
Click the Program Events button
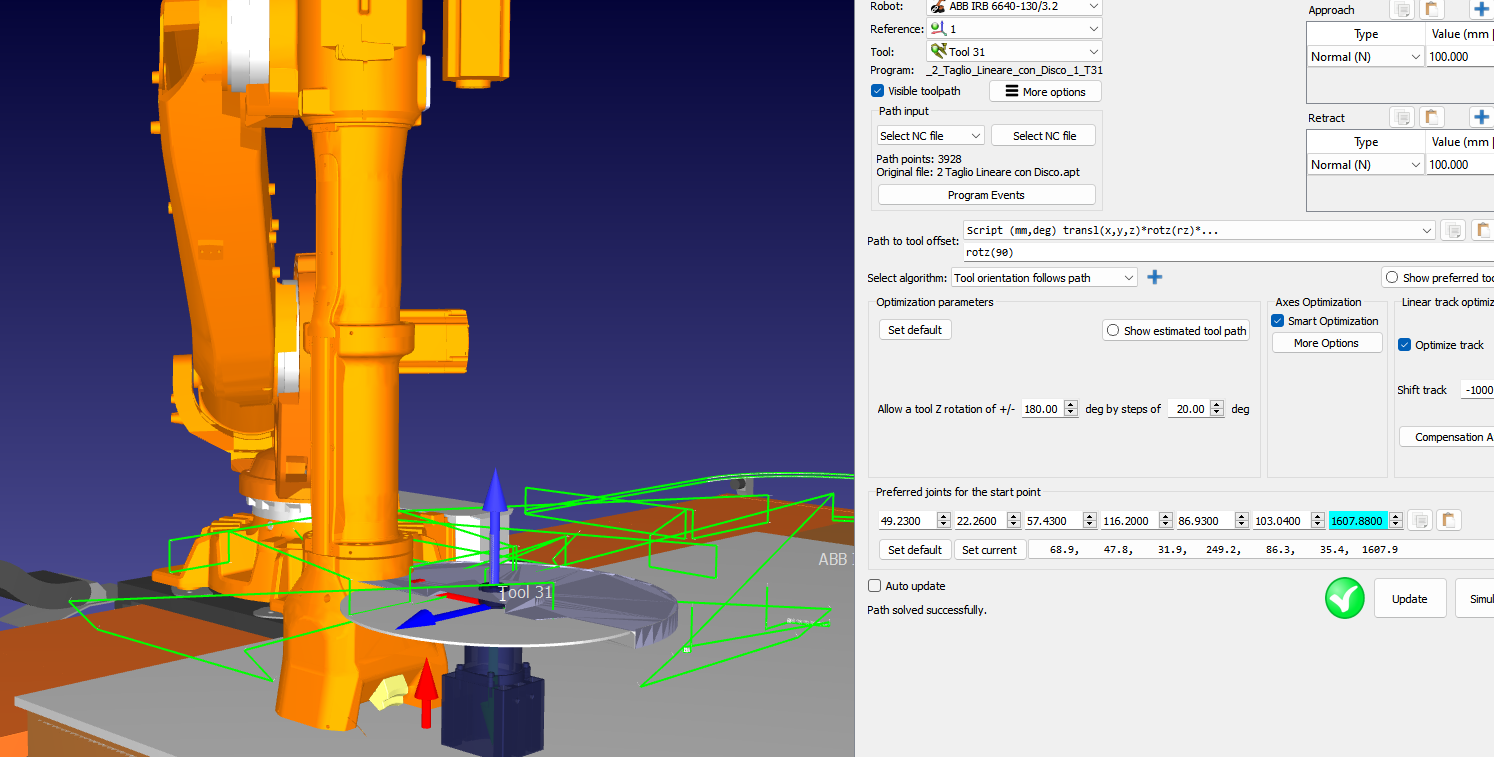click(986, 195)
